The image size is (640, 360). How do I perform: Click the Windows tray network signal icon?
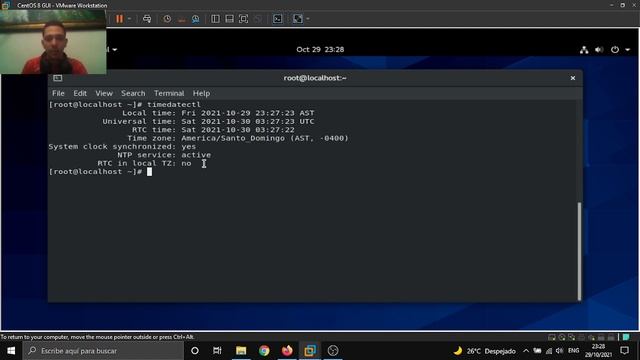point(549,351)
